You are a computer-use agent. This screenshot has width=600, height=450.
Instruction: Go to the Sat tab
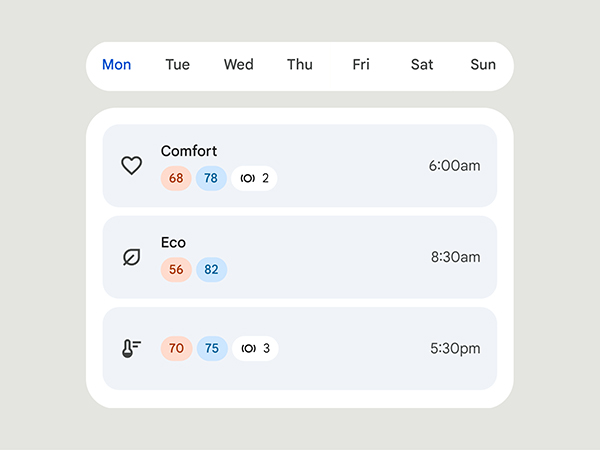422,65
